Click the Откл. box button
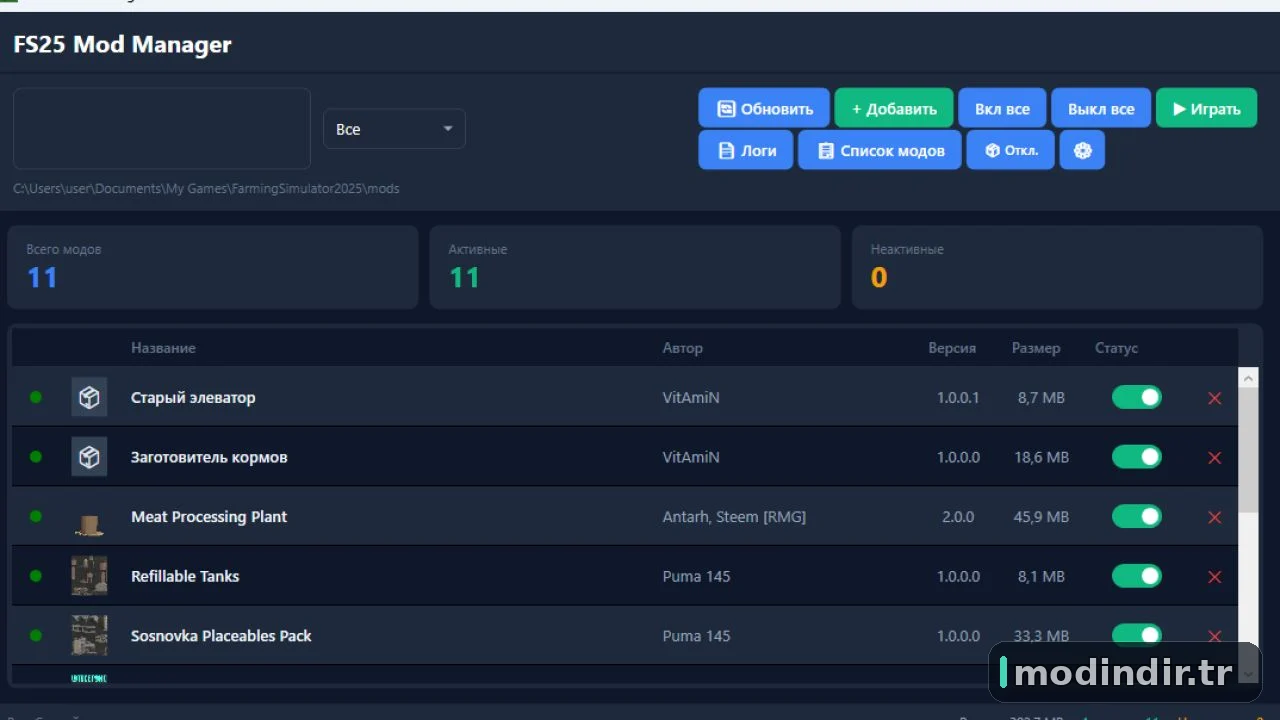Screen dimensions: 1280x720 pos(1010,150)
